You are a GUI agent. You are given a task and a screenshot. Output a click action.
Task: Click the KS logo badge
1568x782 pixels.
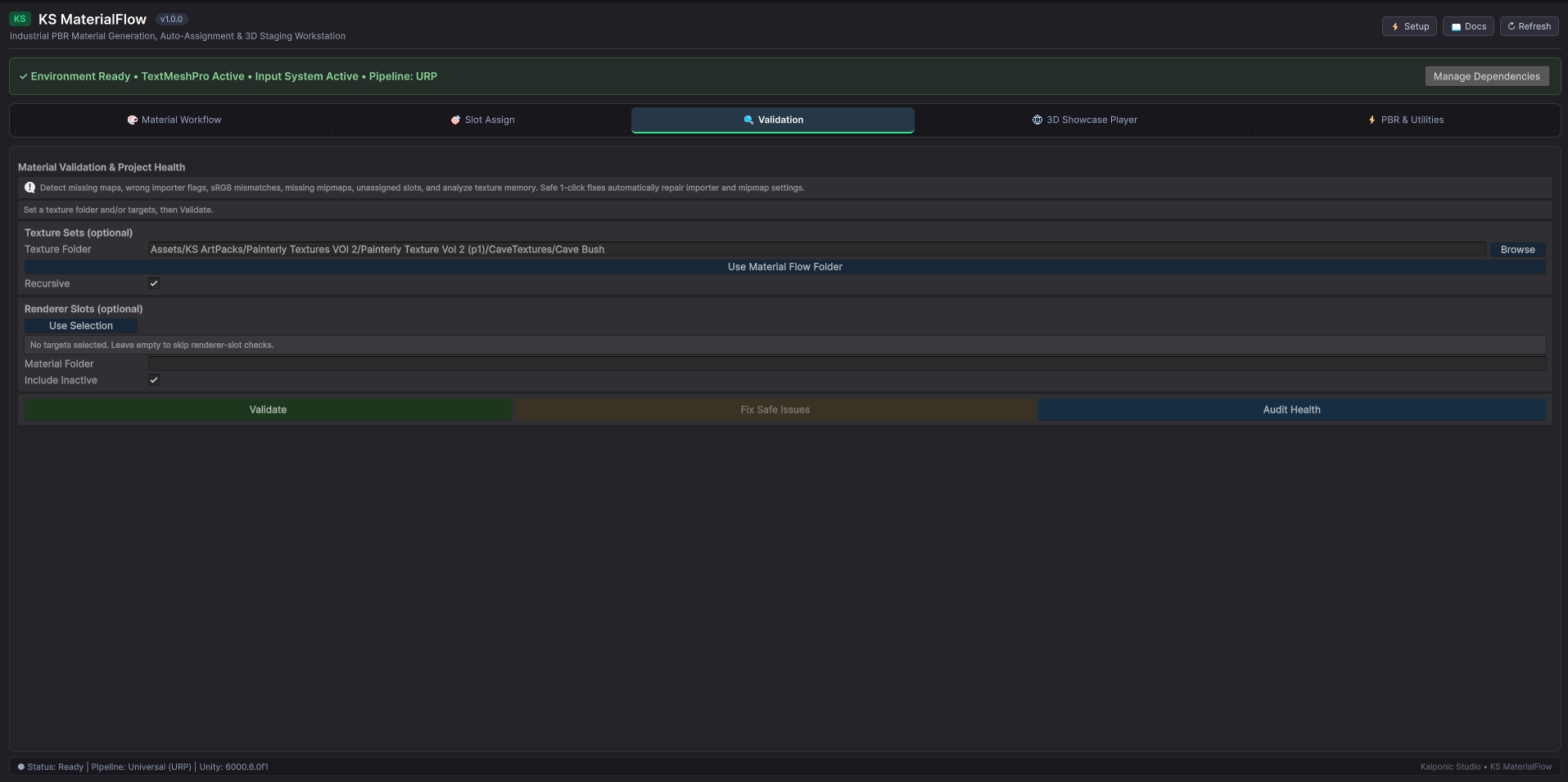pyautogui.click(x=20, y=19)
